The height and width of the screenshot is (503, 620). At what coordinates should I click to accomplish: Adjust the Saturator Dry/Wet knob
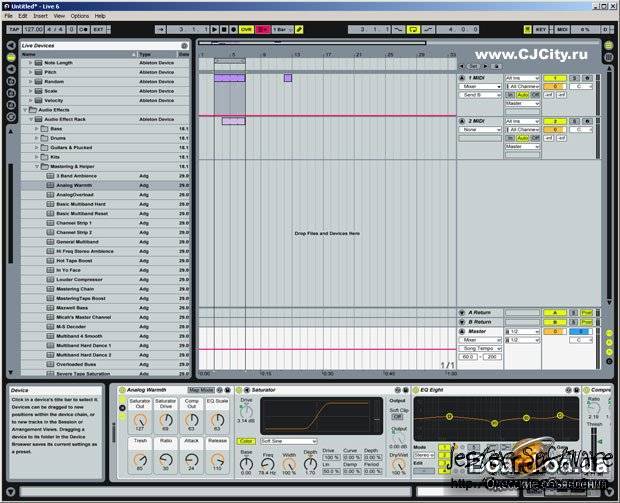399,464
